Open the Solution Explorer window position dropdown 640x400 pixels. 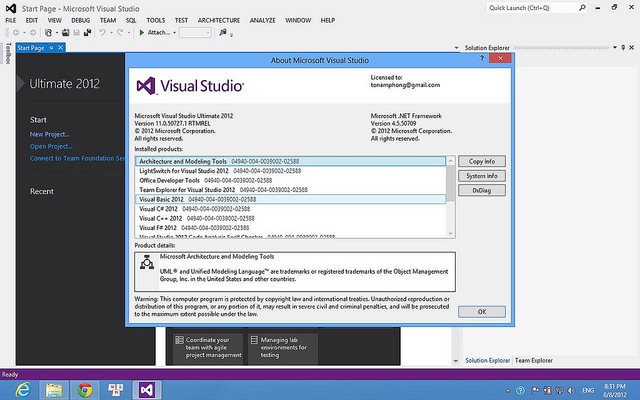(x=615, y=48)
